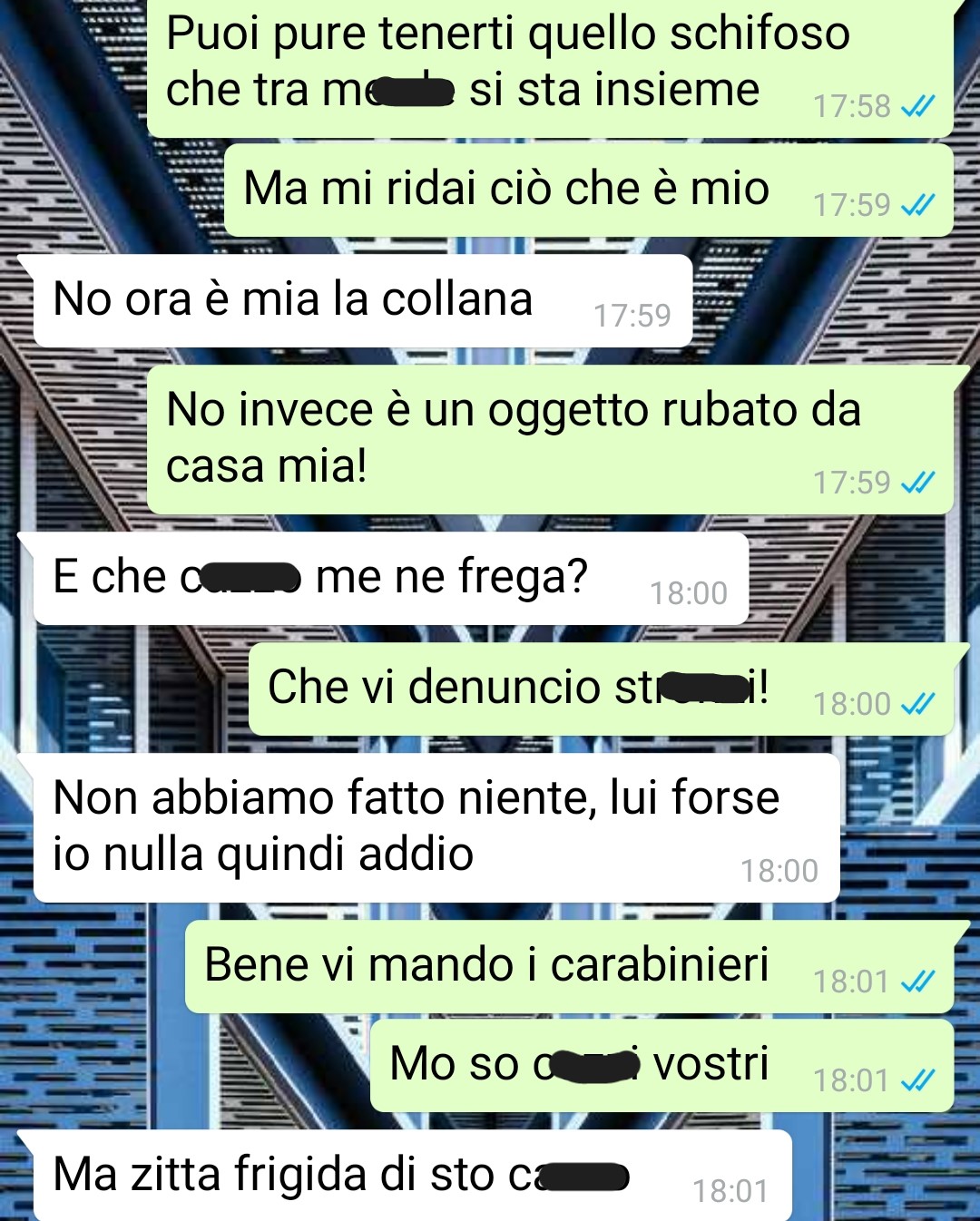This screenshot has width=980, height=1221.
Task: Select the 'No invece è un oggetto rubato' message
Action: (x=551, y=440)
